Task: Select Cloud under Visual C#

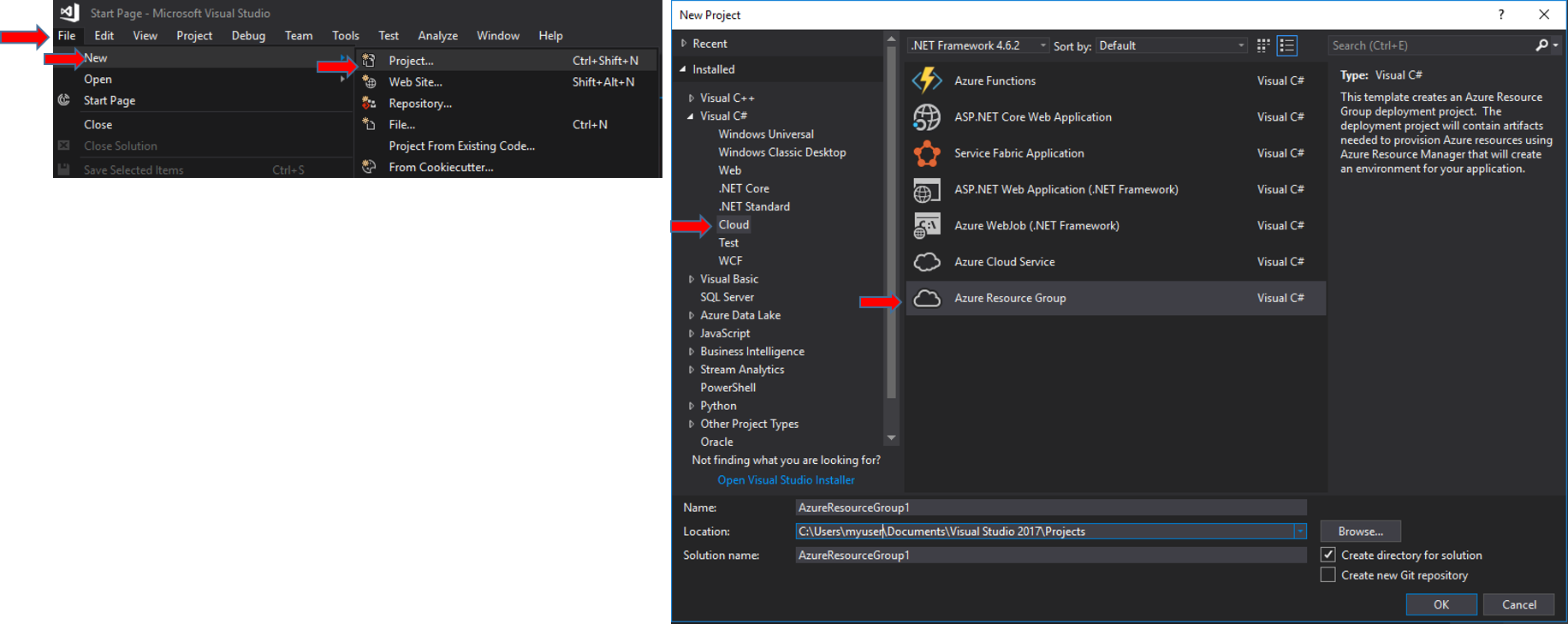Action: [x=734, y=224]
